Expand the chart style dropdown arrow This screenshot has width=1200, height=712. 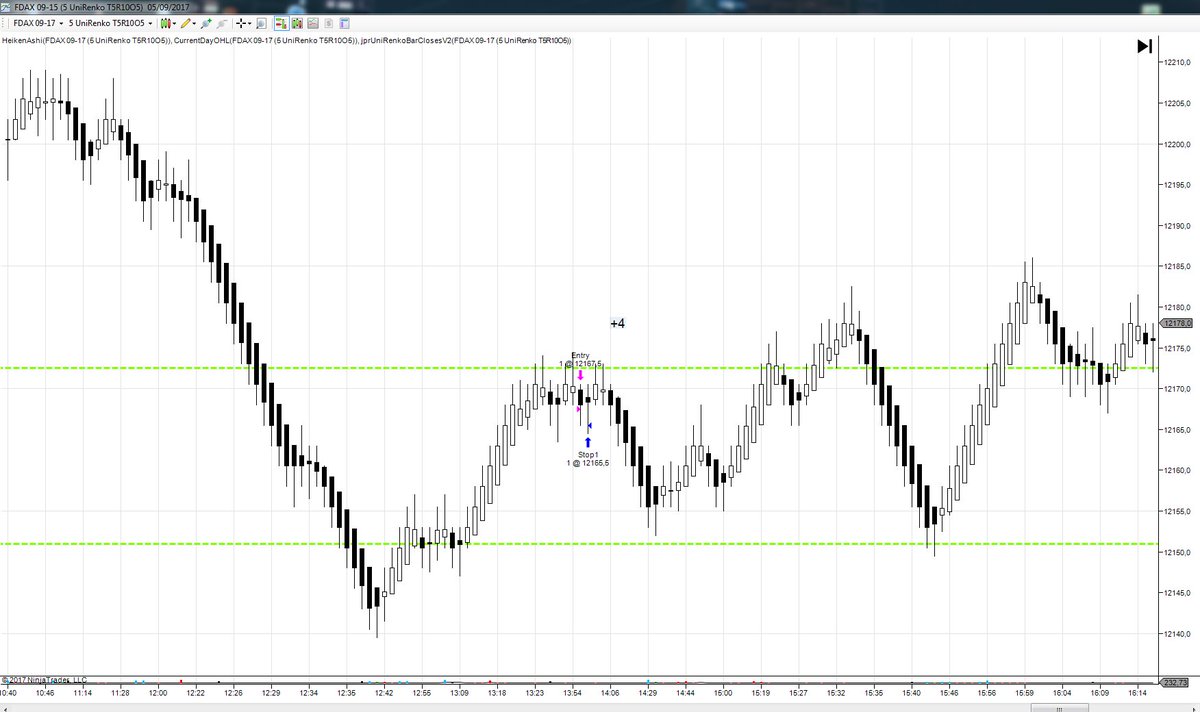175,23
